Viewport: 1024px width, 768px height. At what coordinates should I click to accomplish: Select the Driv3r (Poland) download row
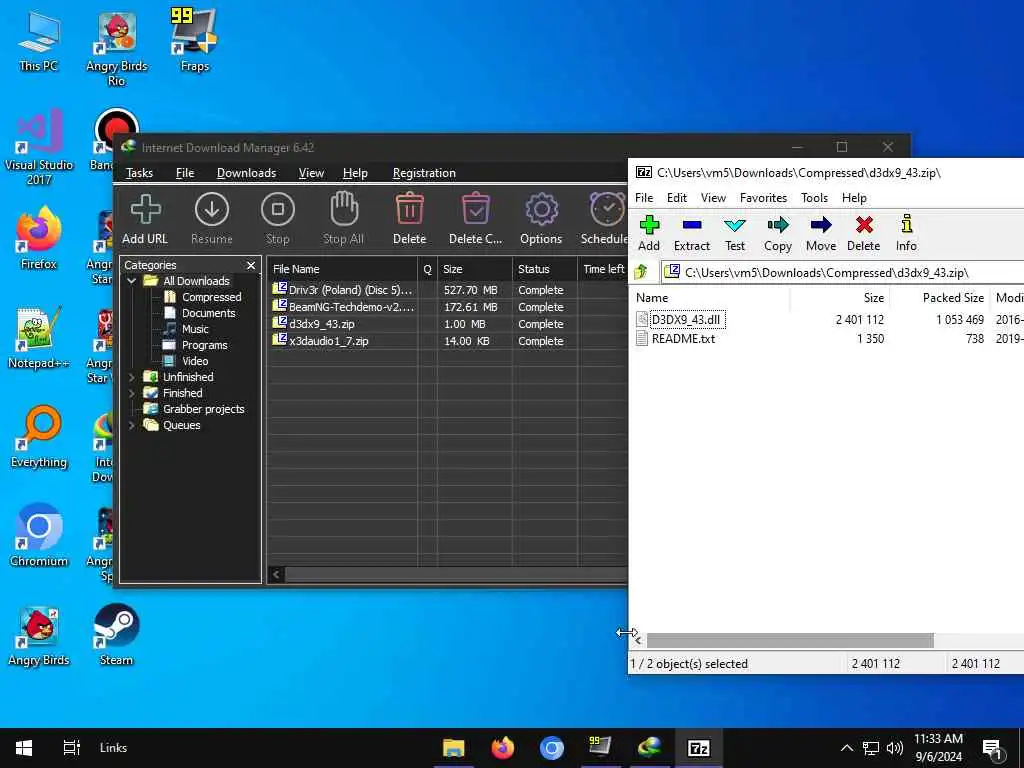coord(447,290)
